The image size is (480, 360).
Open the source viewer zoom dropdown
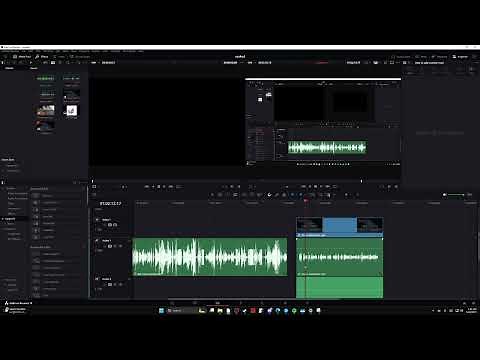94,63
